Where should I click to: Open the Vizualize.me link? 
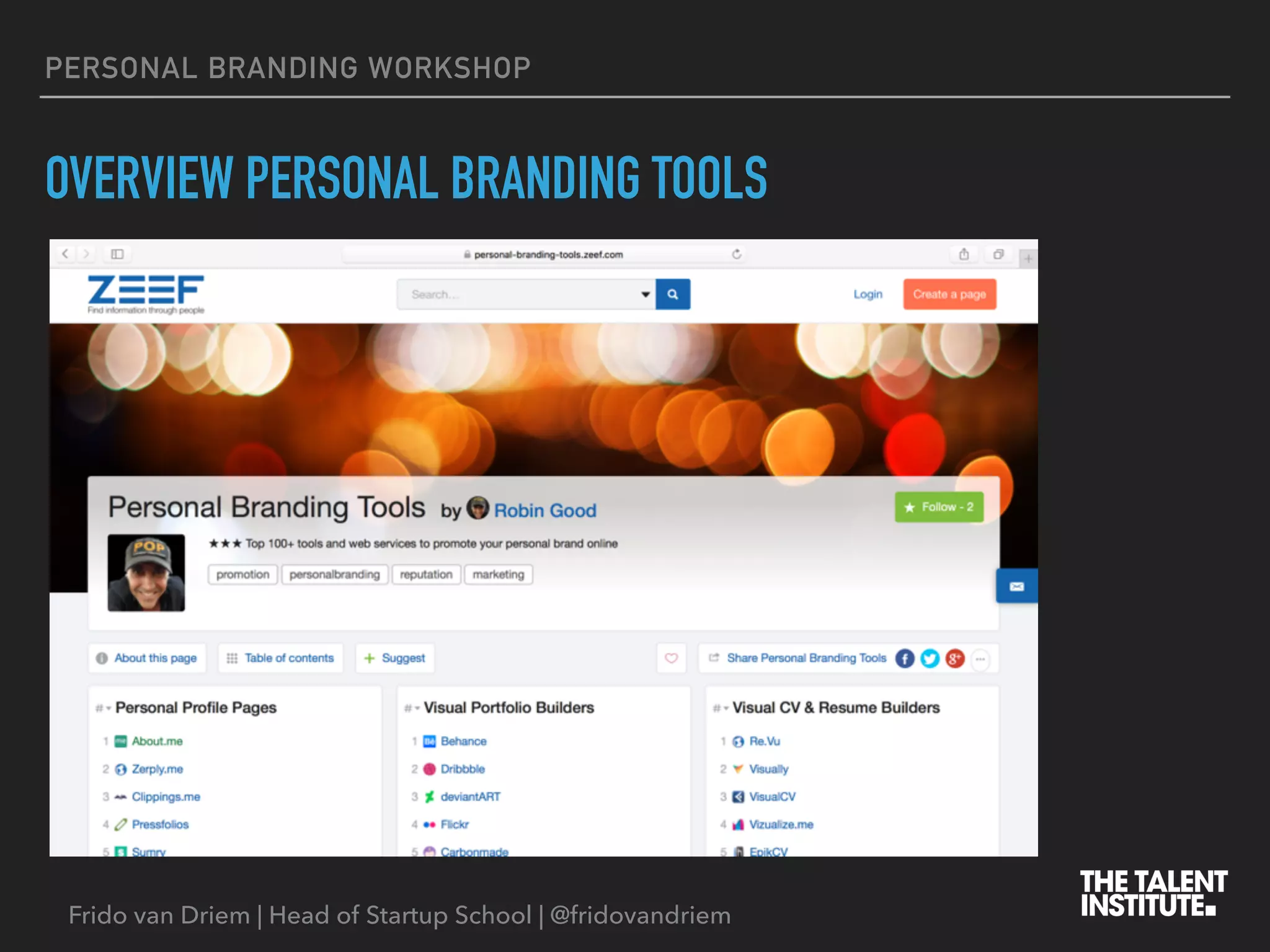point(781,824)
